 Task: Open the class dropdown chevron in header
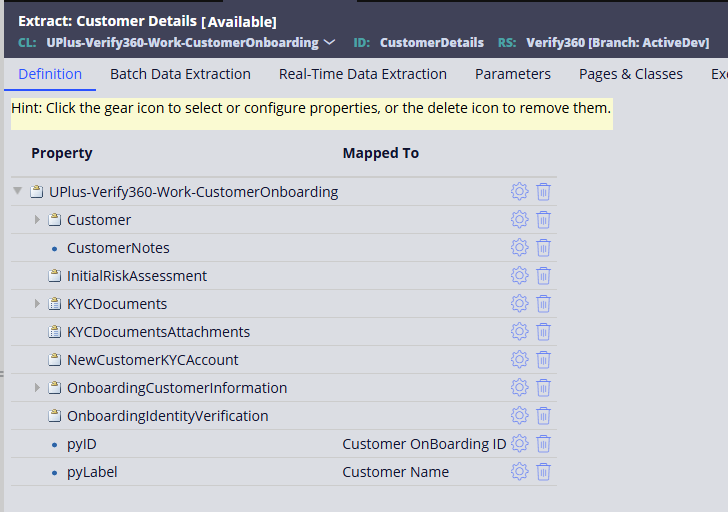329,43
